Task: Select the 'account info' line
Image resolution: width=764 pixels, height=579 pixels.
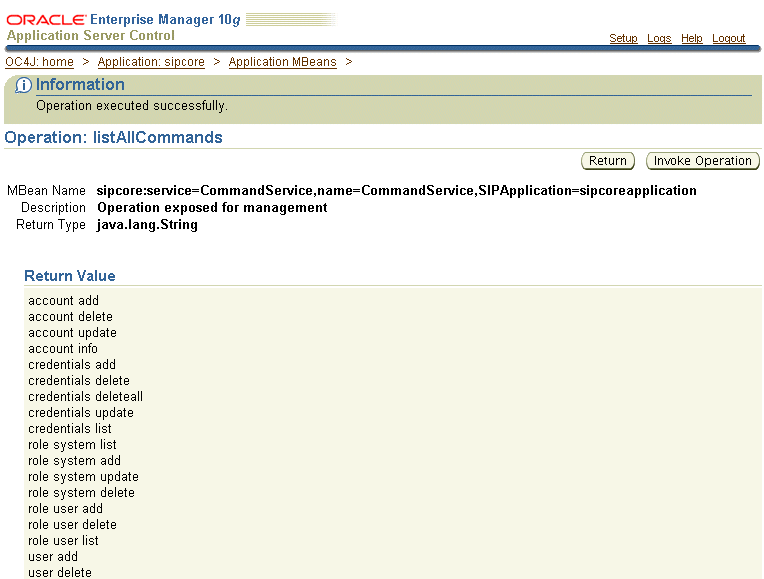Action: pyautogui.click(x=63, y=349)
